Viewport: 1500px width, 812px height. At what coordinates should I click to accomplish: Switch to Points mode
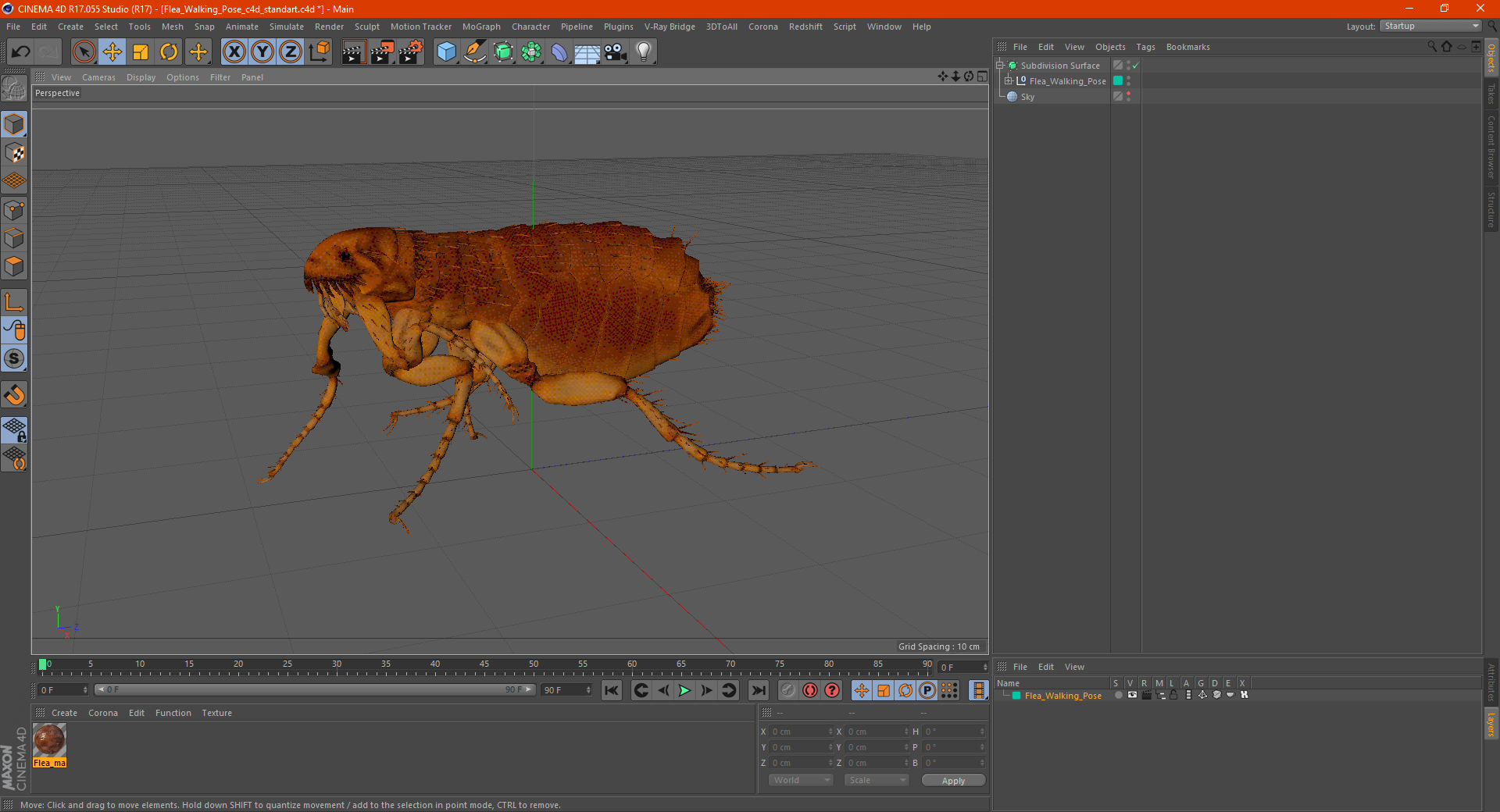14,210
